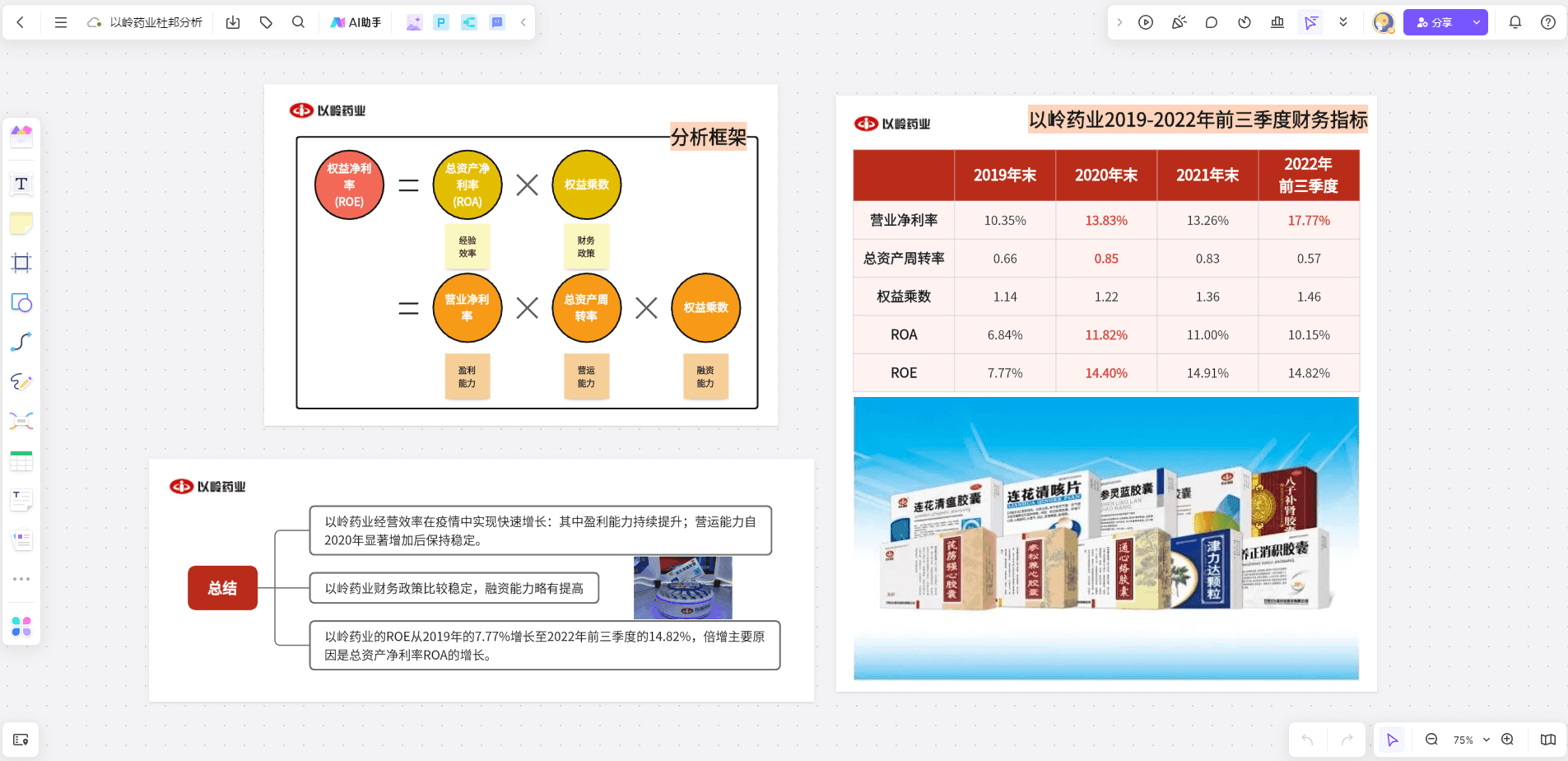Select the pen drawing tool
Image resolution: width=1568 pixels, height=761 pixels.
21,381
